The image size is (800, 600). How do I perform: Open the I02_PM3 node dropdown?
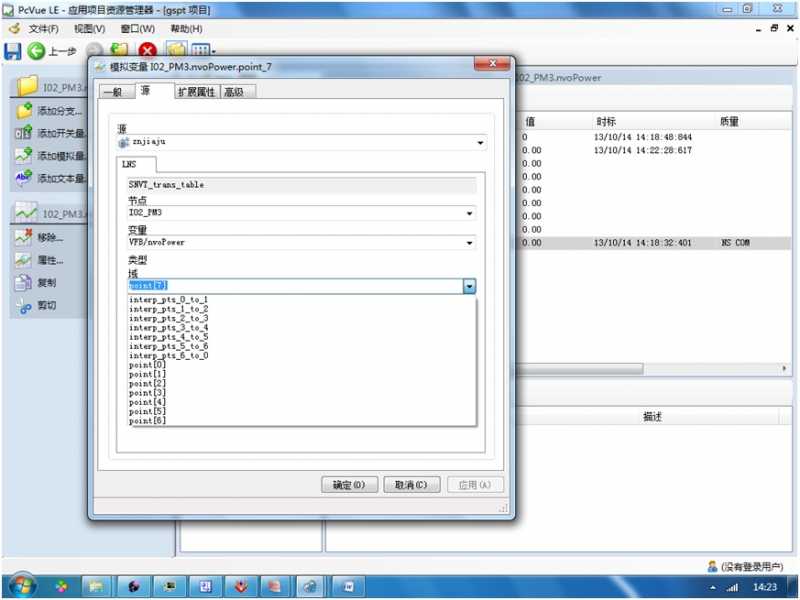[x=469, y=213]
